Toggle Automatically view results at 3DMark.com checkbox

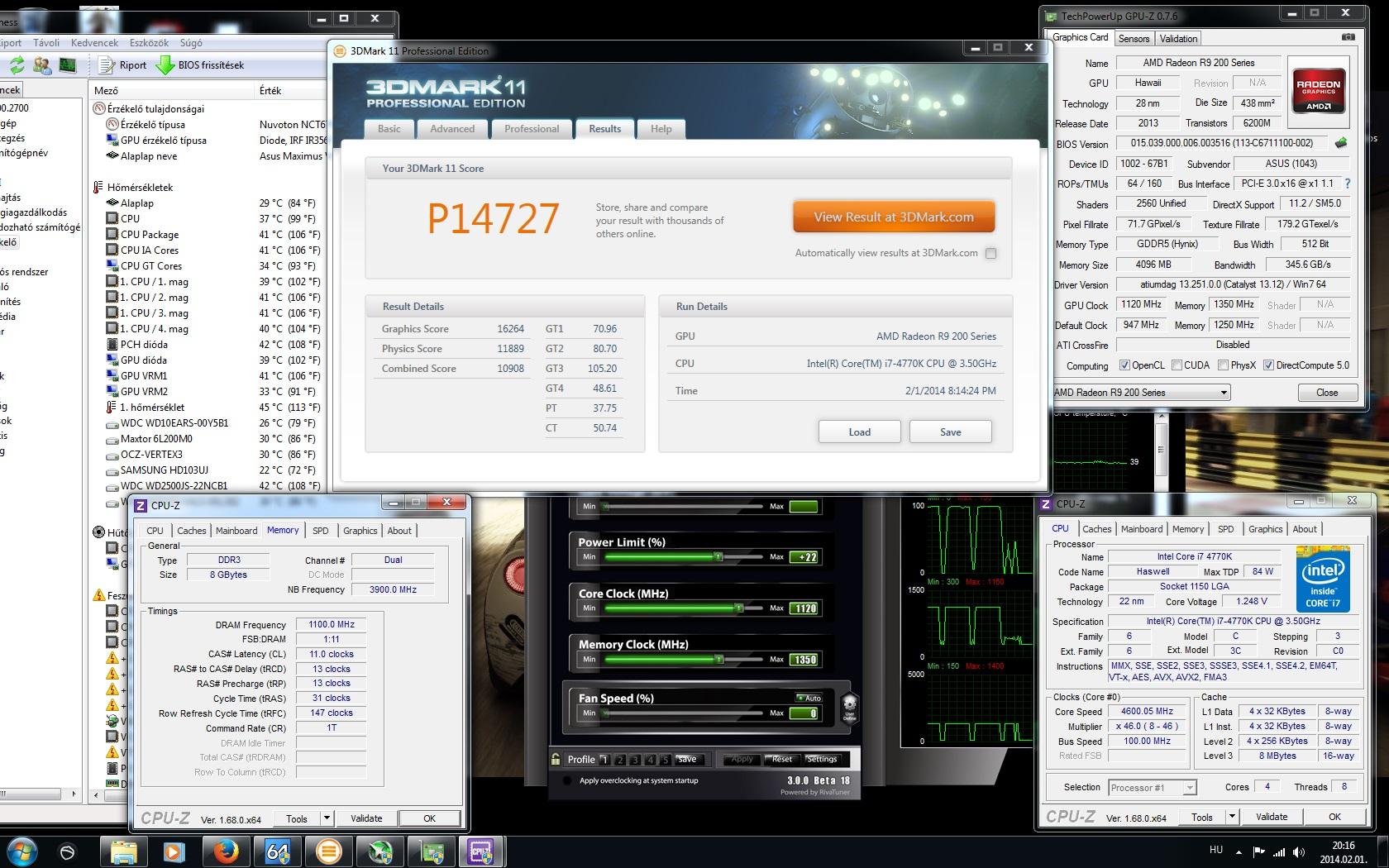point(990,254)
